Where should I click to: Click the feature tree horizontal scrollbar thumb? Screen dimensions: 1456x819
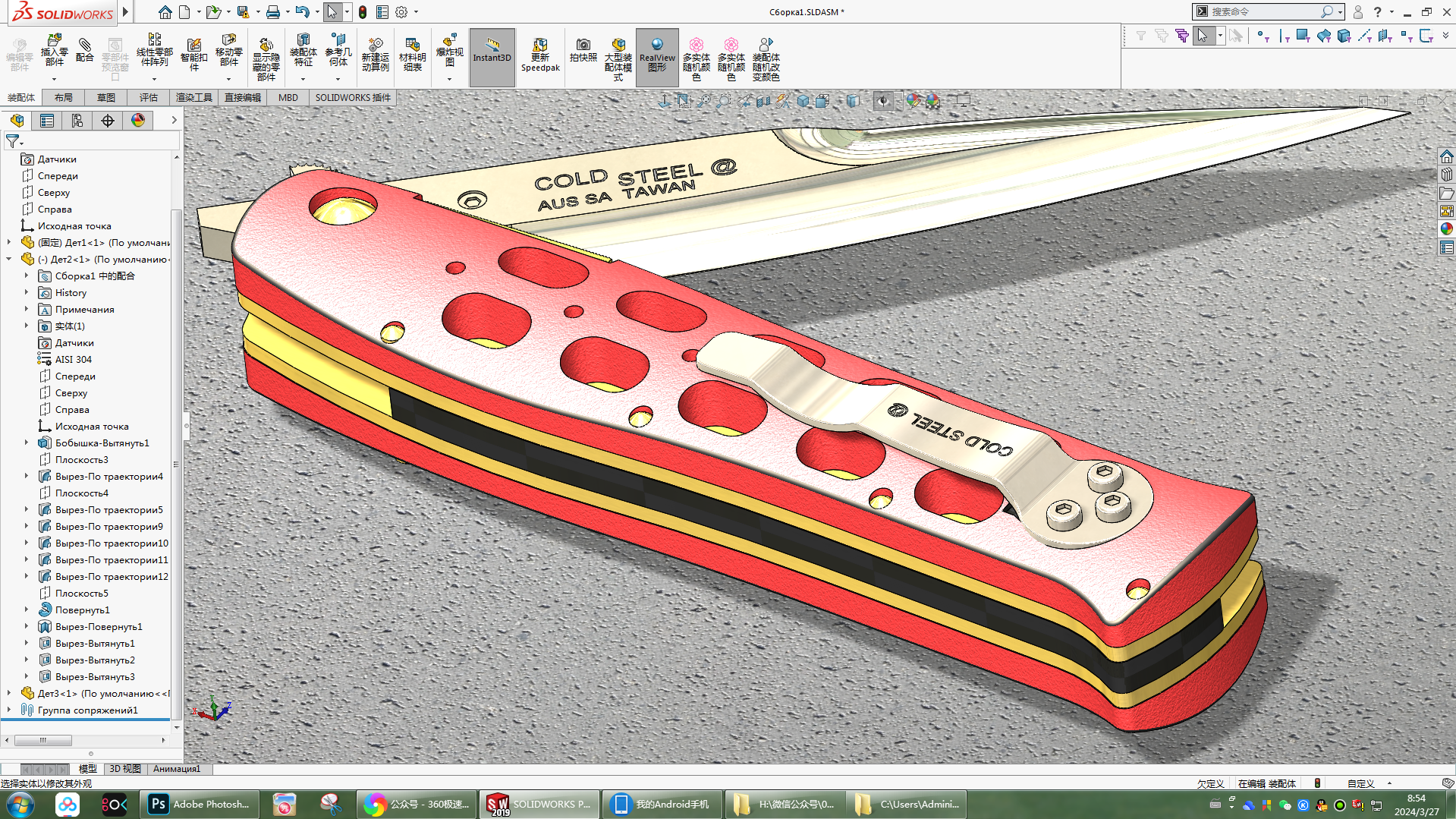[43, 740]
